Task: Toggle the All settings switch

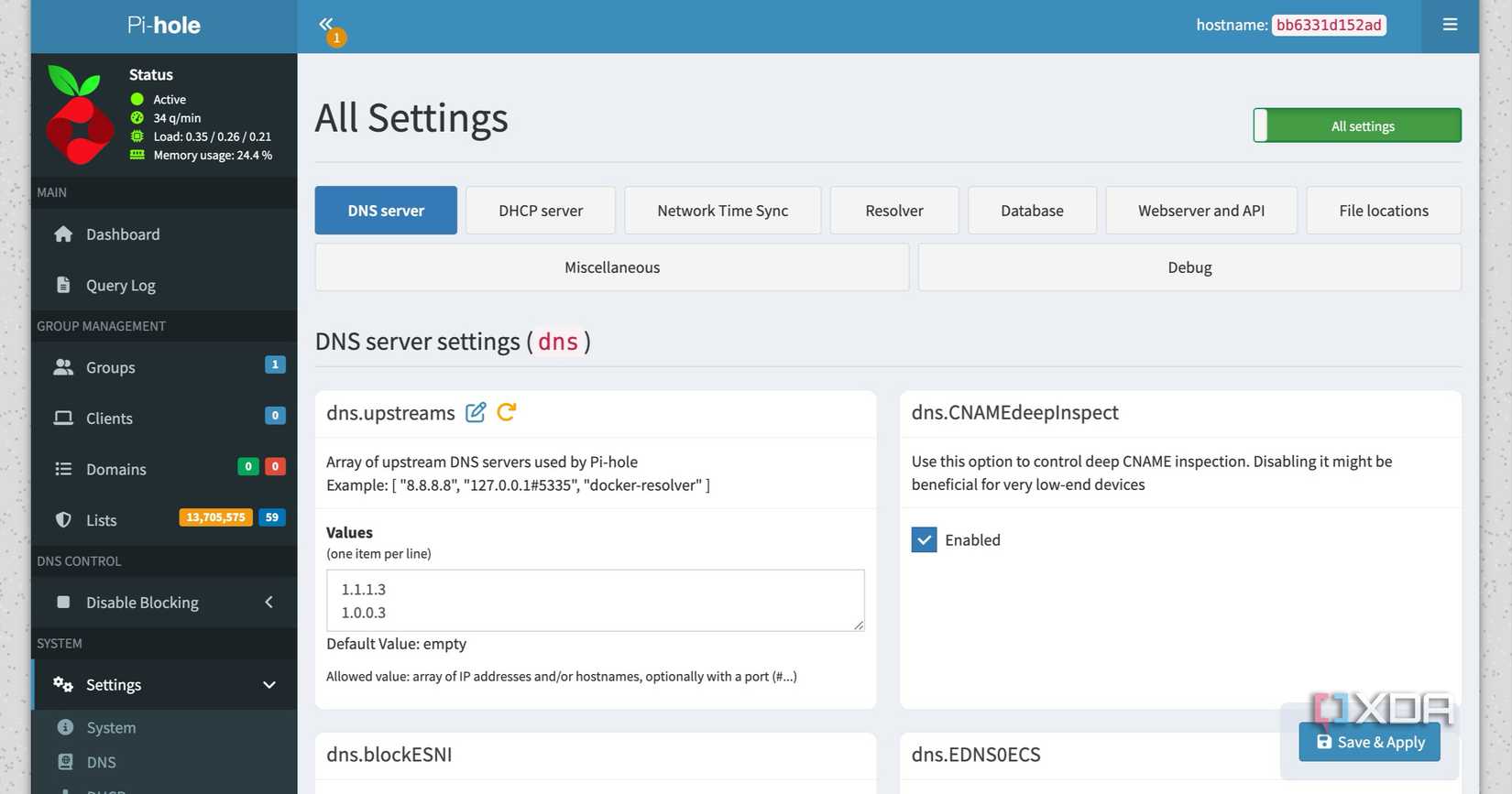Action: 1357,125
